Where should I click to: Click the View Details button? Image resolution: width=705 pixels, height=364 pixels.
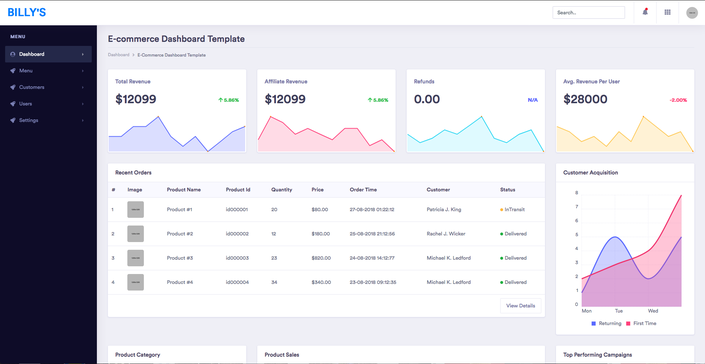(x=521, y=306)
